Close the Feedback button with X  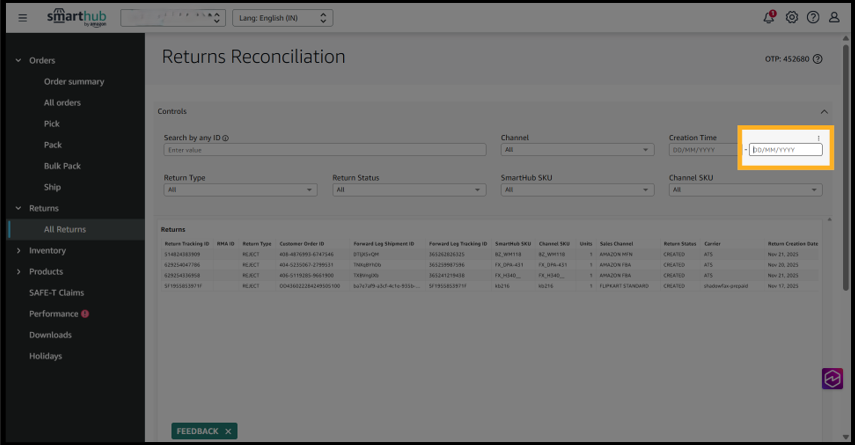pyautogui.click(x=228, y=431)
